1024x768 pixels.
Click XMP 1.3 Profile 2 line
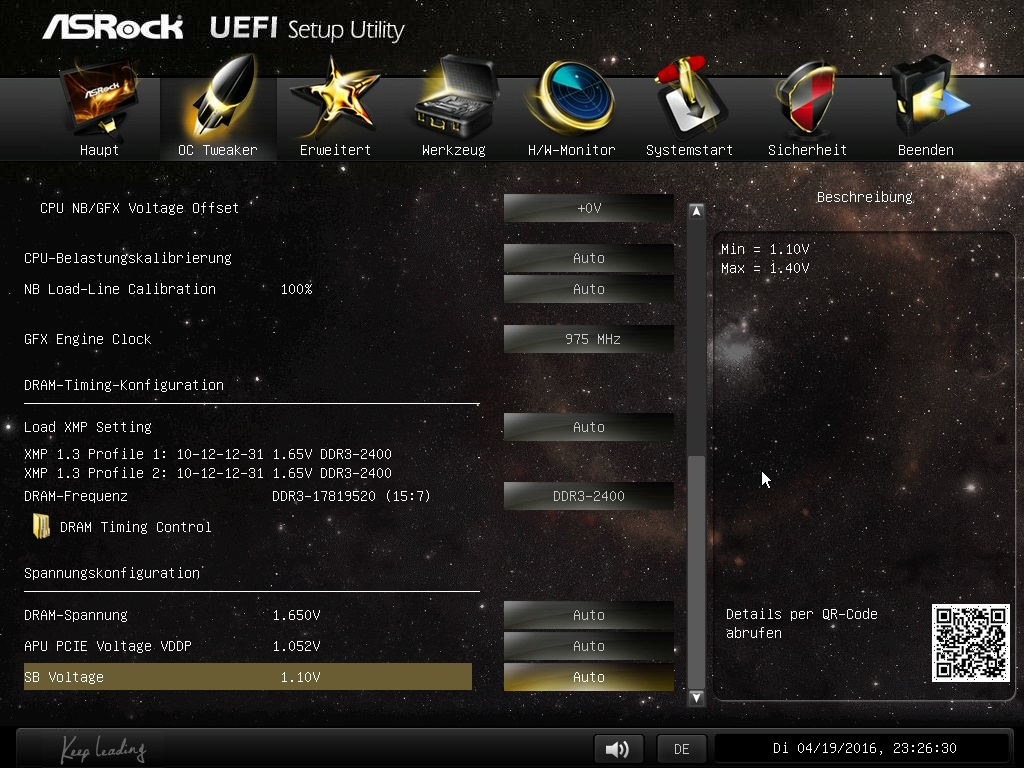208,473
